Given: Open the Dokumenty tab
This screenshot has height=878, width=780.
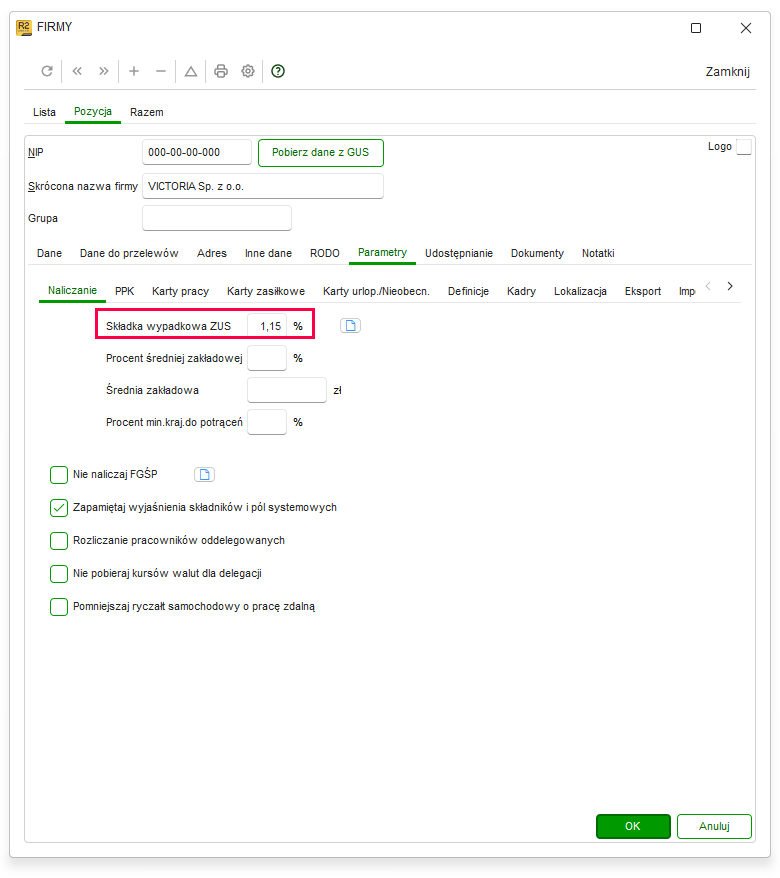Looking at the screenshot, I should tap(537, 253).
